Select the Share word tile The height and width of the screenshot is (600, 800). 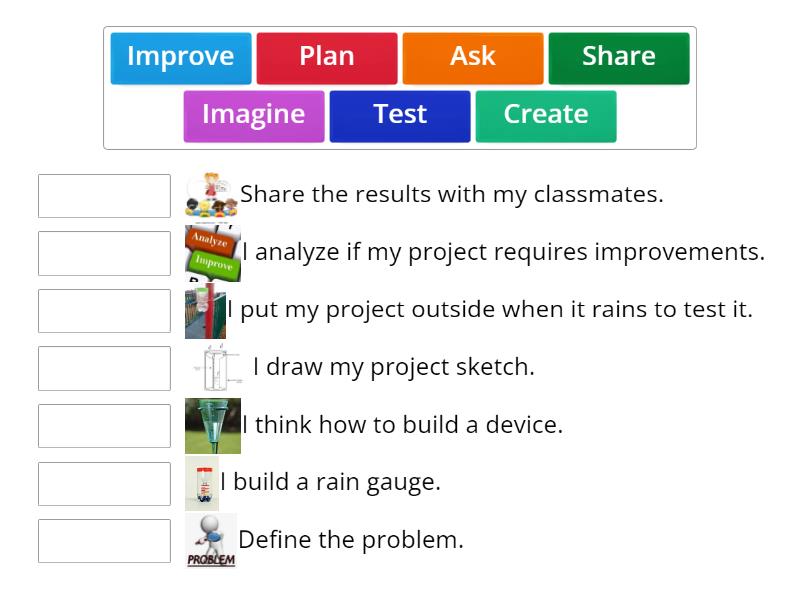pos(618,57)
